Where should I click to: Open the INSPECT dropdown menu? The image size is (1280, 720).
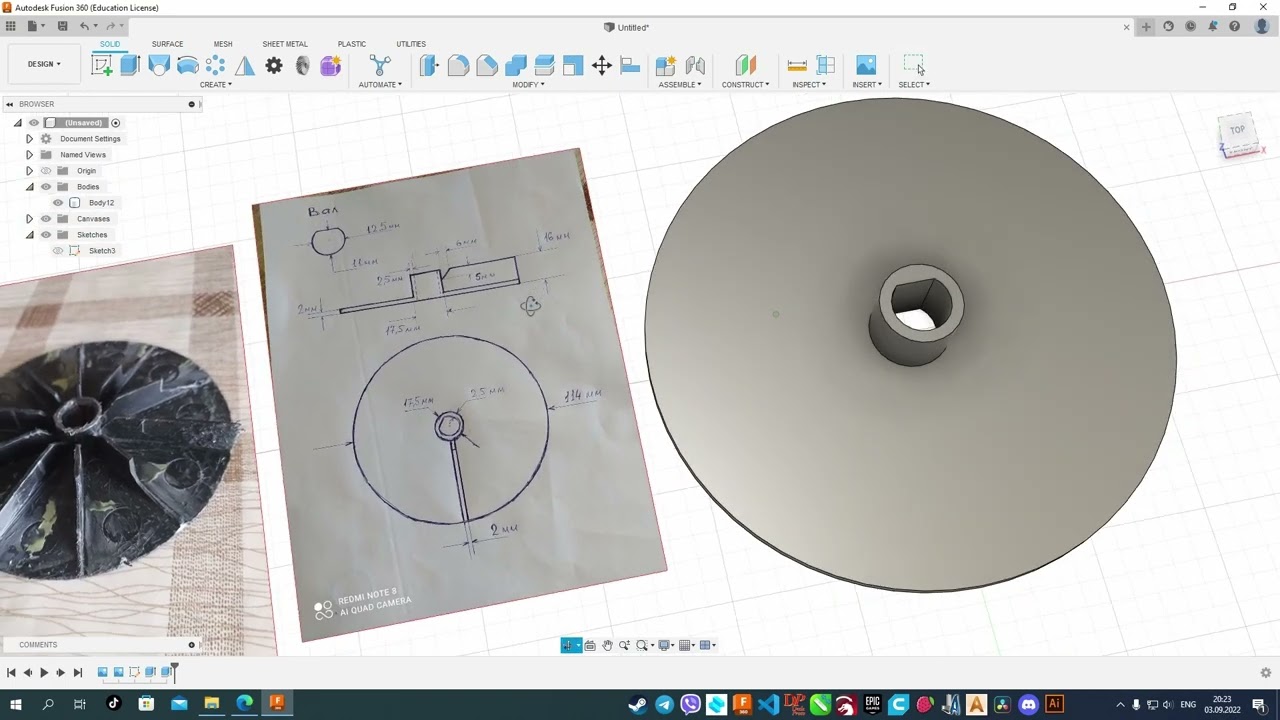pyautogui.click(x=809, y=85)
